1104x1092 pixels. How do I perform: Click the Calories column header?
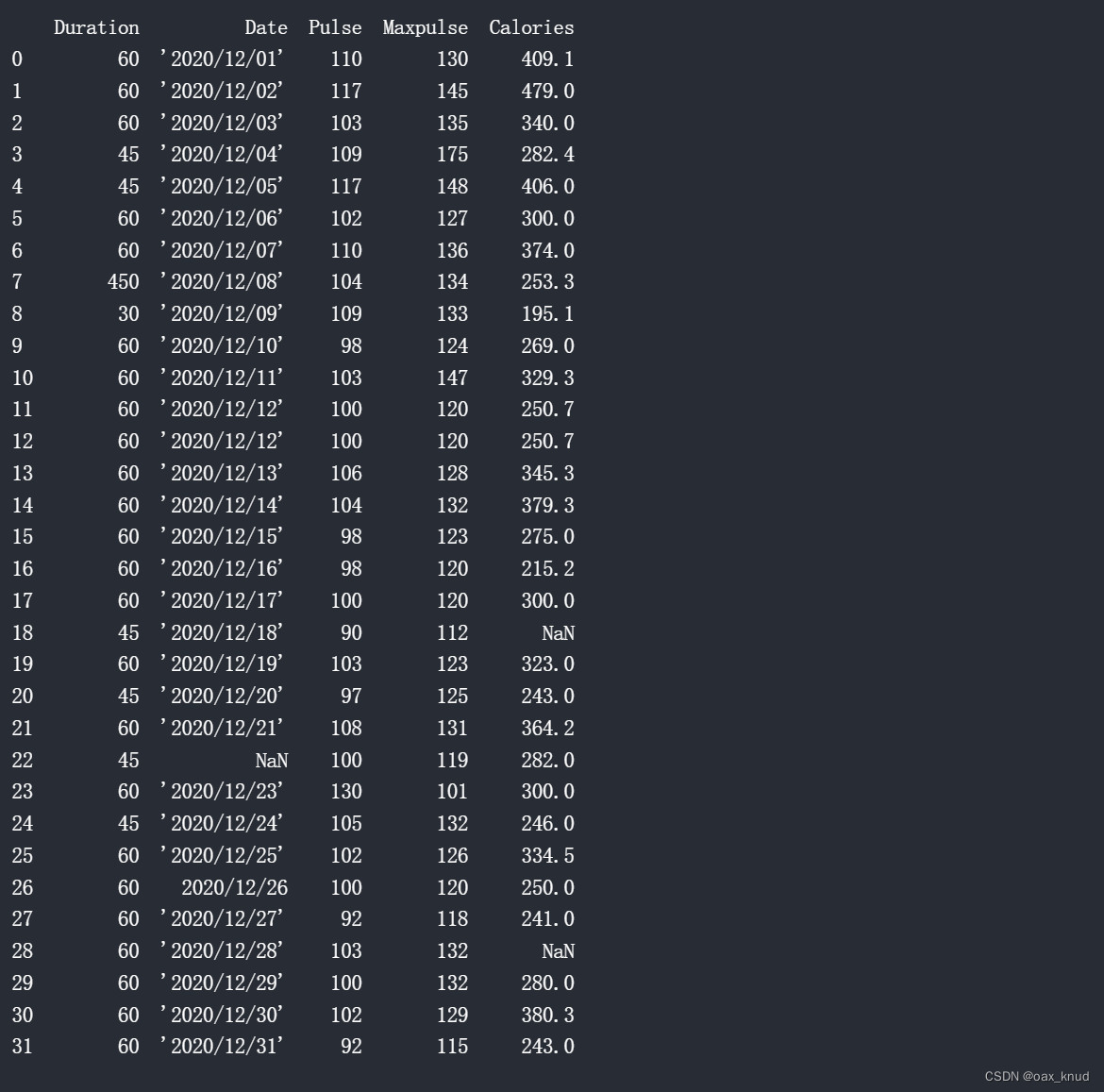[x=531, y=27]
